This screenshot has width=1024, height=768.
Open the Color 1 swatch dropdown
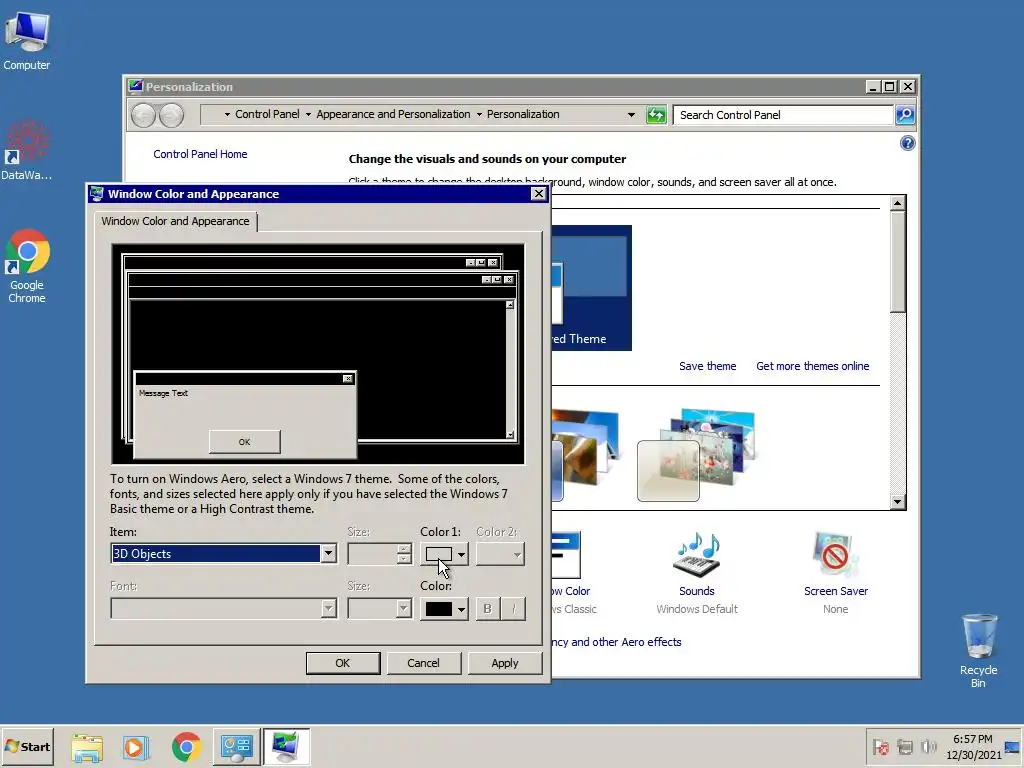pos(444,554)
